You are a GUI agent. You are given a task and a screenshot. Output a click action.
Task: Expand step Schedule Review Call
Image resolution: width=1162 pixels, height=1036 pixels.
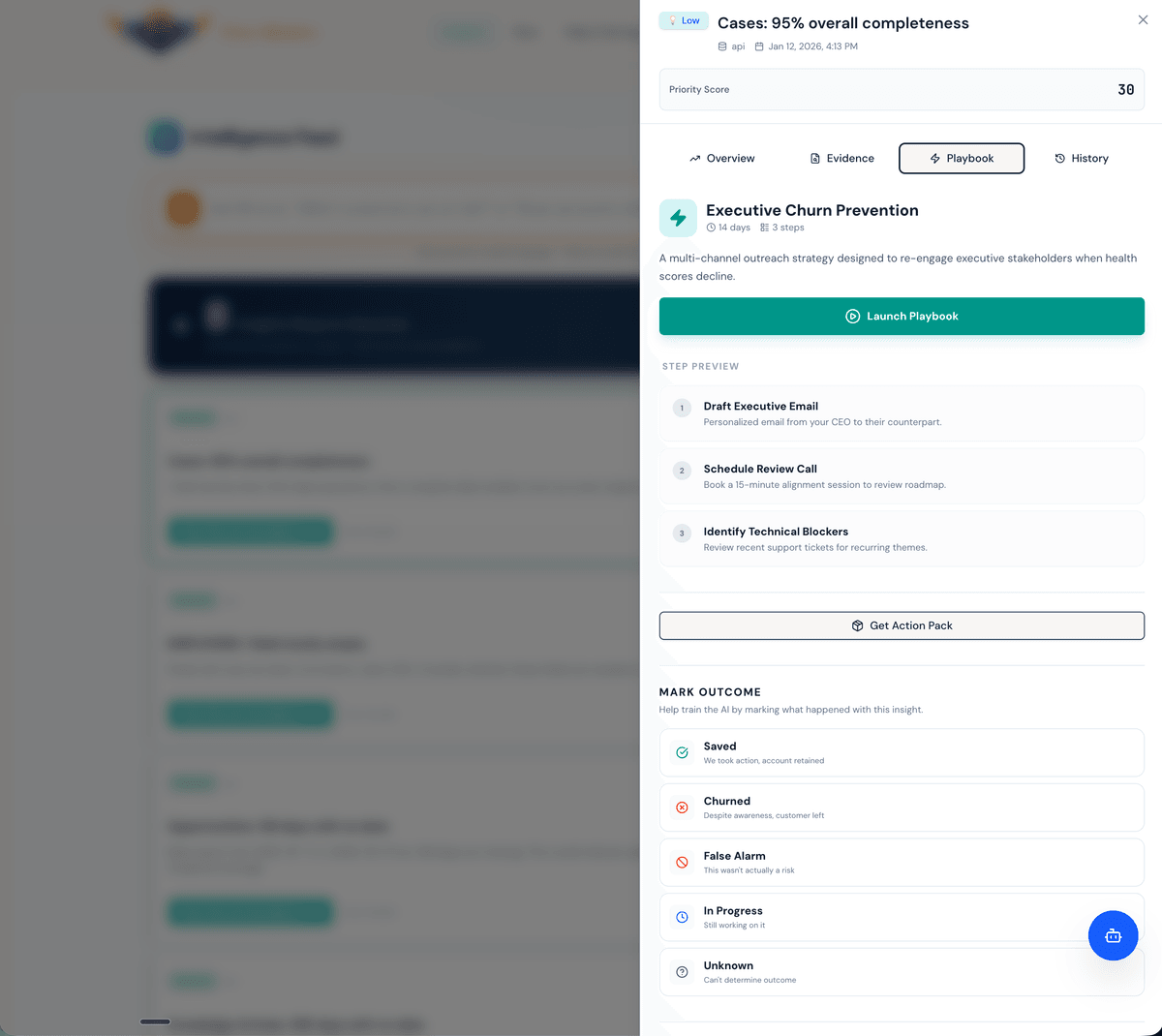(902, 476)
